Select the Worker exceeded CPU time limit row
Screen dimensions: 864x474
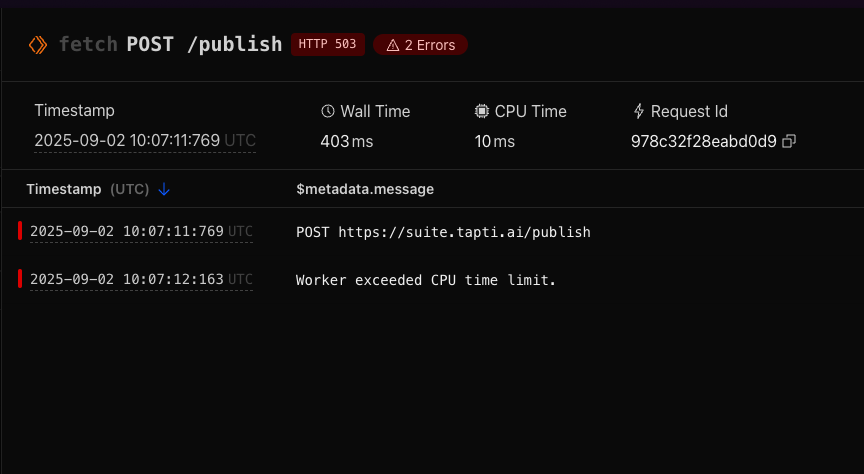pyautogui.click(x=425, y=280)
